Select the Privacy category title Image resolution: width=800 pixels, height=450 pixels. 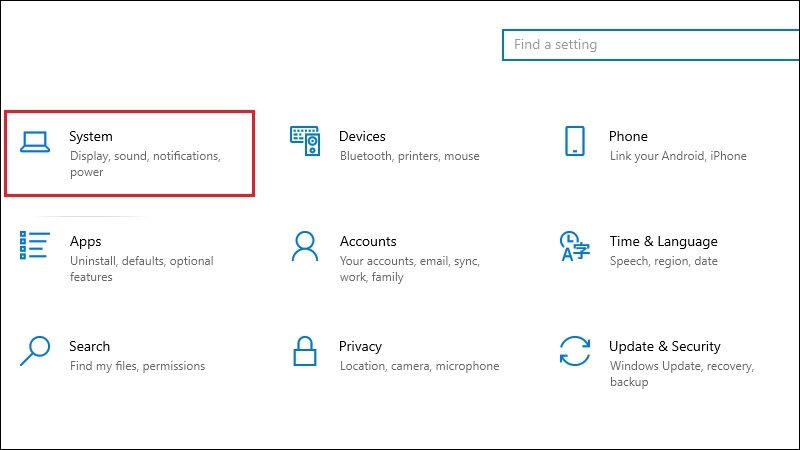pyautogui.click(x=360, y=347)
